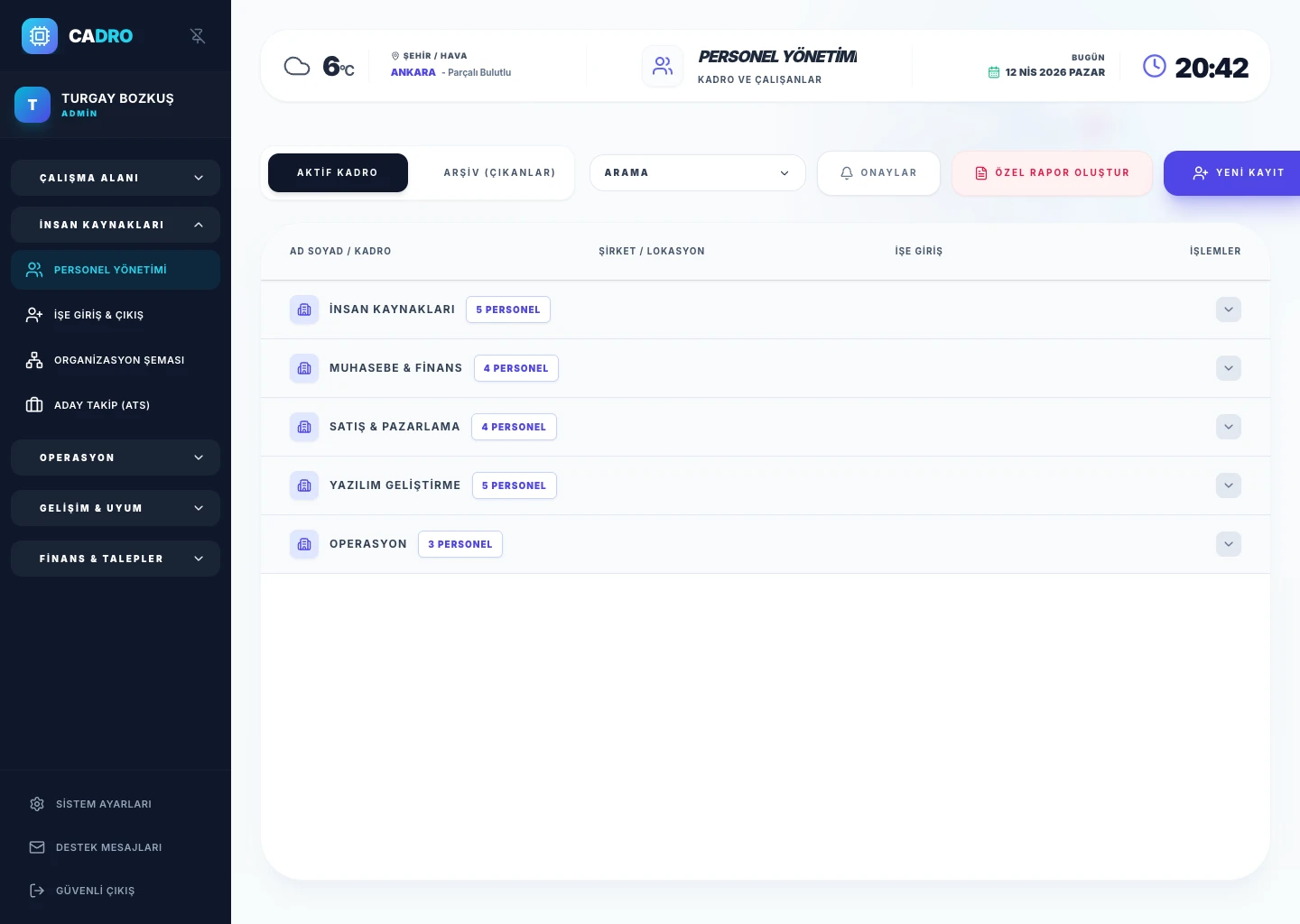Open PERSONEL YÖNETİMİ in sidebar
Image resolution: width=1300 pixels, height=924 pixels.
[x=116, y=270]
